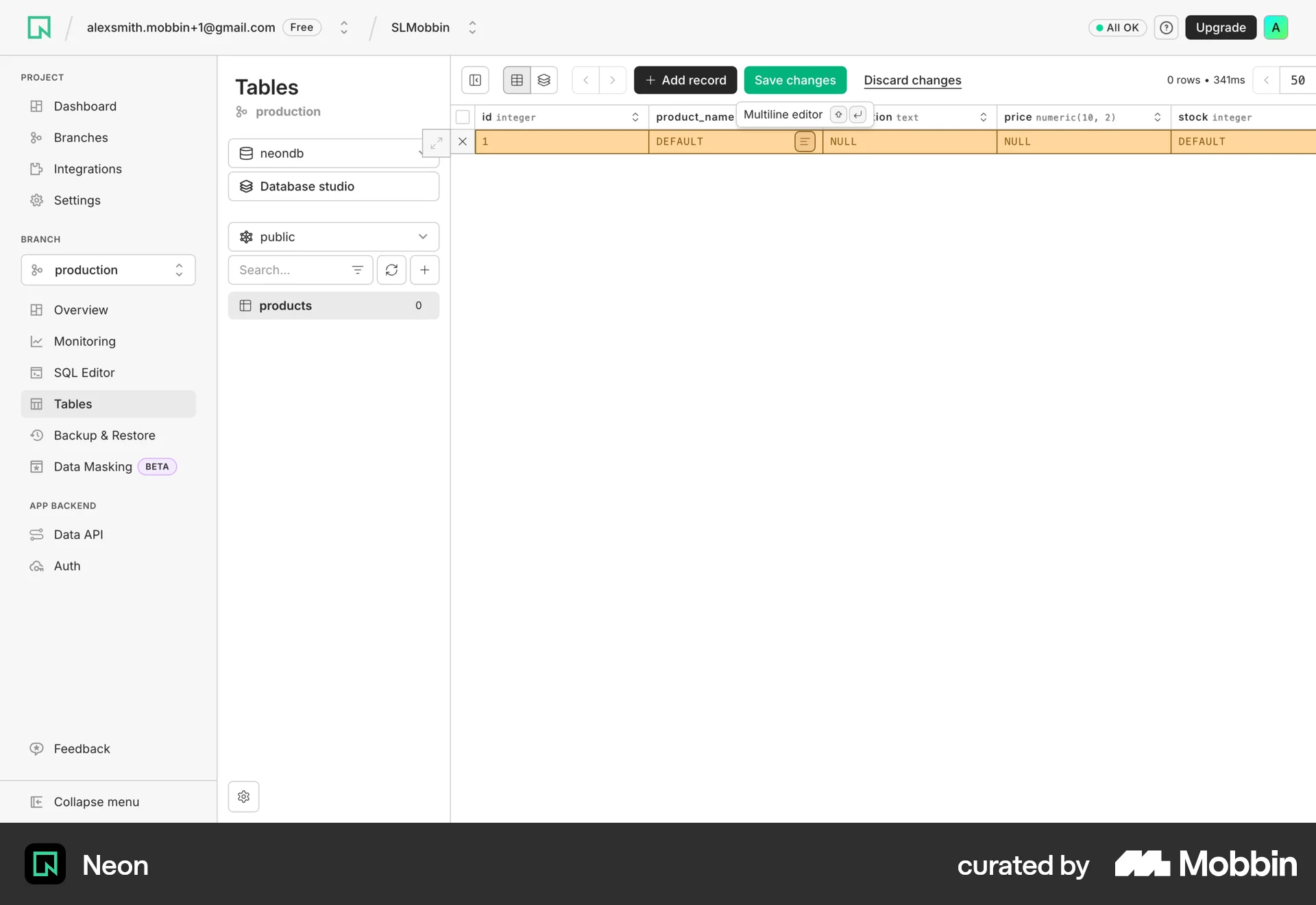This screenshot has height=905, width=1316.
Task: Select the products table
Action: [x=334, y=306]
